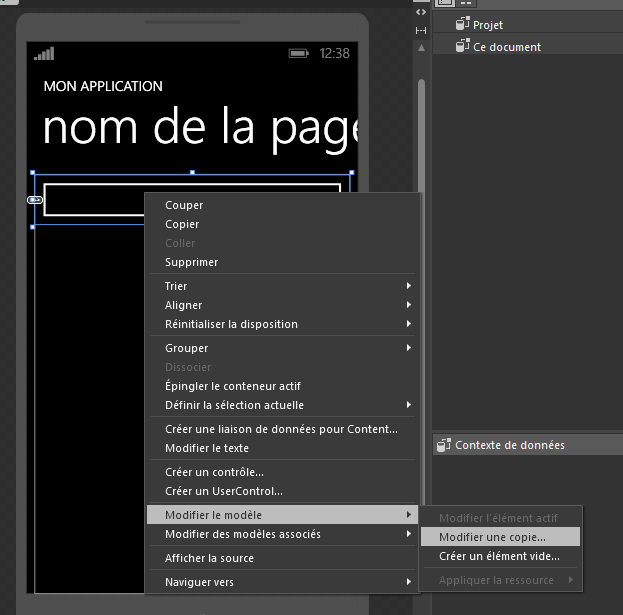Choose Créer un UserControl menu entry

[x=283, y=491]
